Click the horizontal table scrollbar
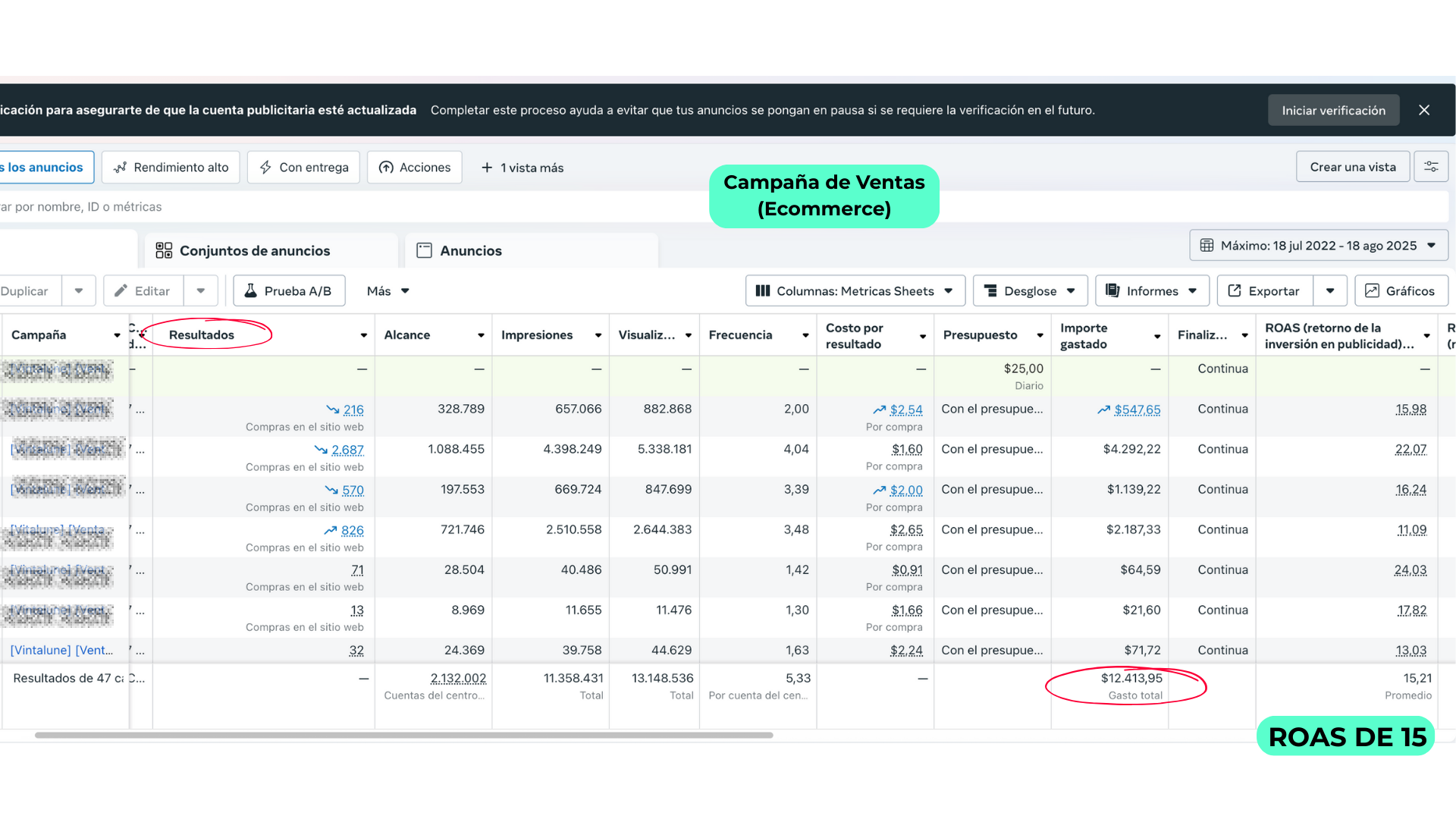The width and height of the screenshot is (1456, 819). tap(403, 735)
